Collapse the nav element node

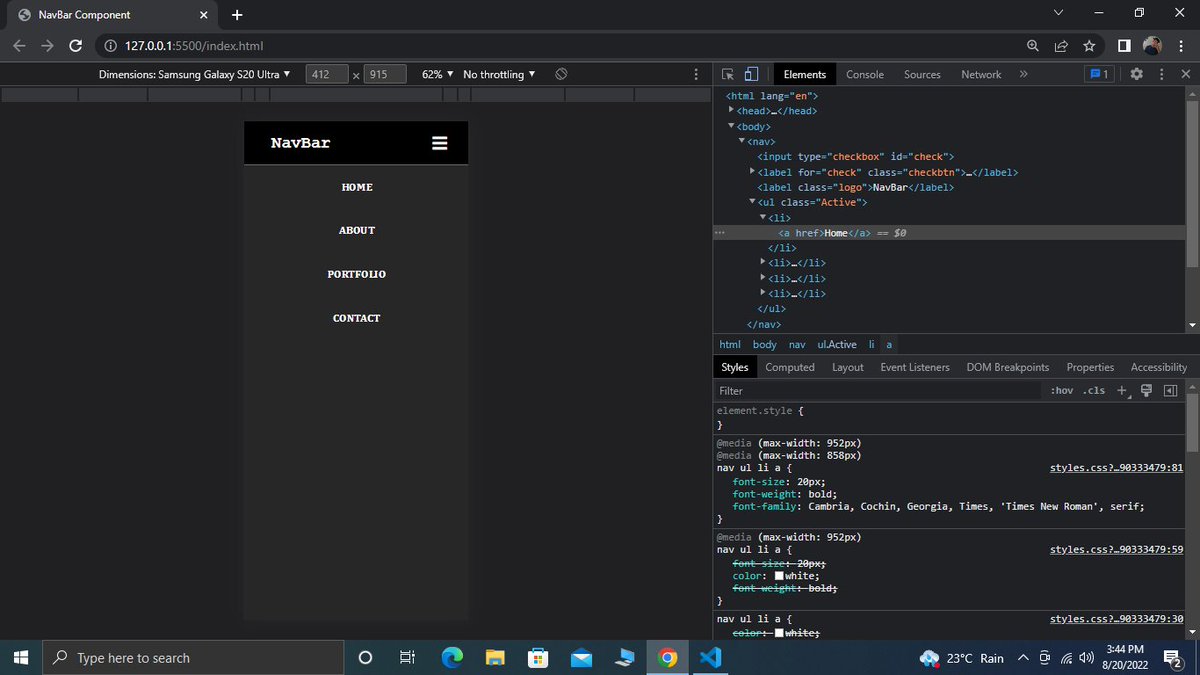click(x=741, y=141)
